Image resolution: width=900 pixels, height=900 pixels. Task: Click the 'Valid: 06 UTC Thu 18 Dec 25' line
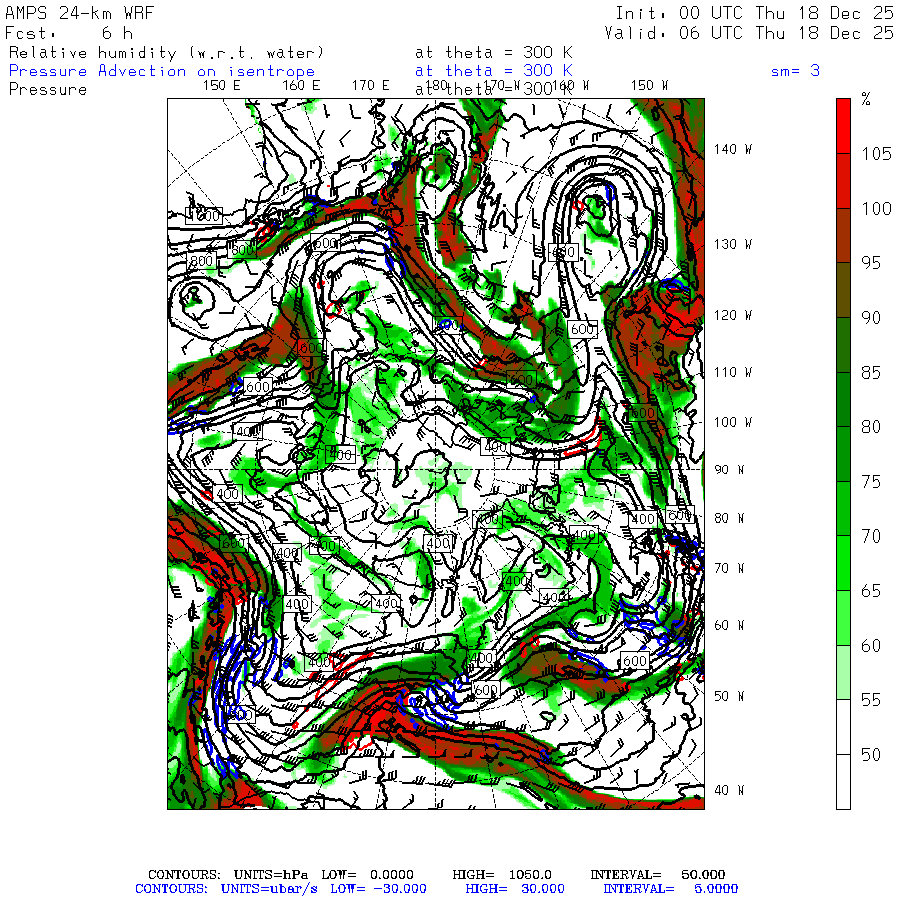pos(748,33)
